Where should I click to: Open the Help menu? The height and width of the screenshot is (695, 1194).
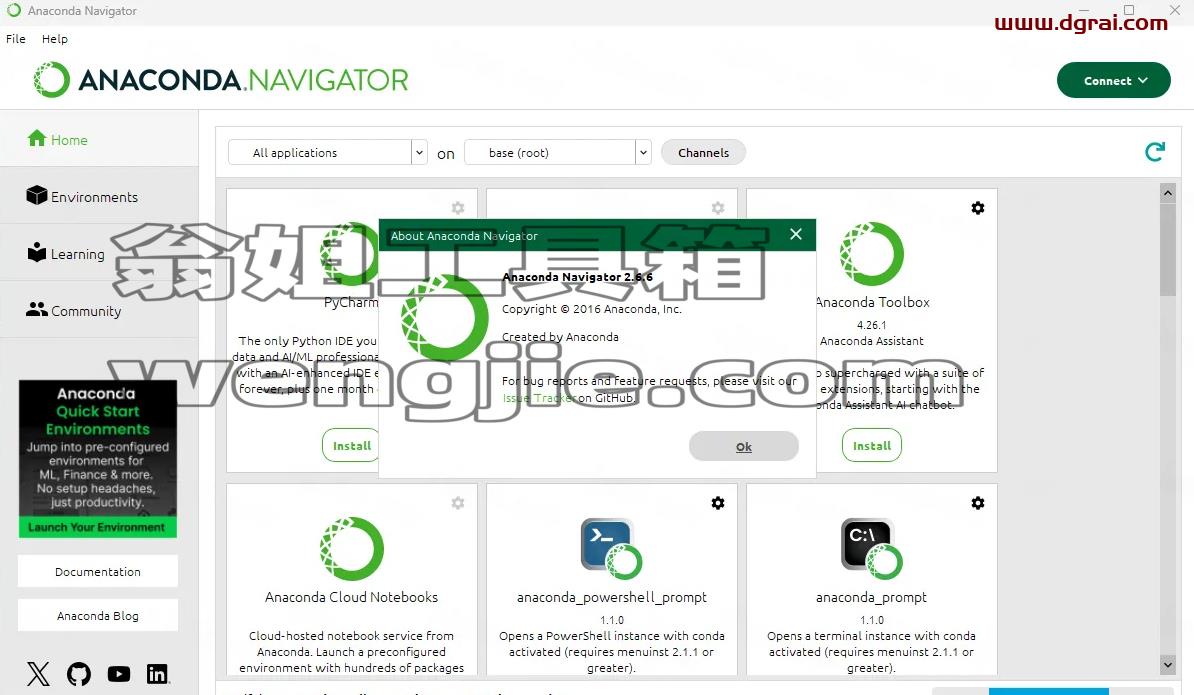(x=55, y=39)
